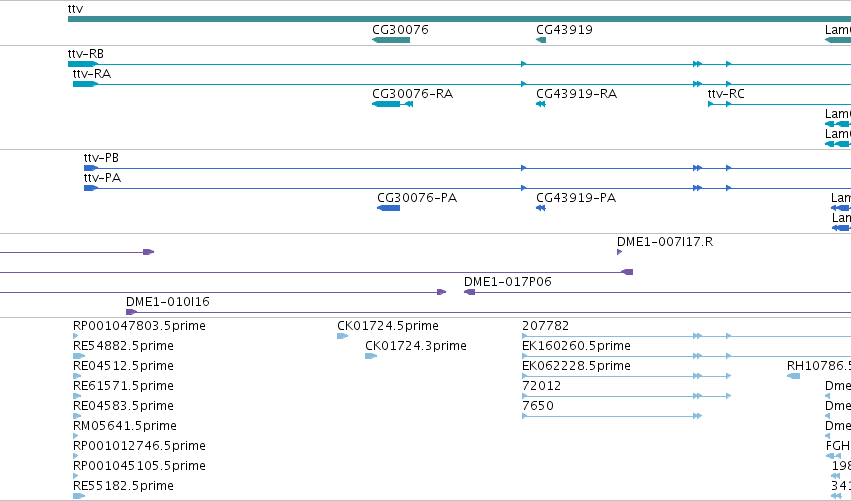Viewport: 851px width, 501px height.
Task: Click the CG30076-PA protein glyph
Action: (x=389, y=208)
